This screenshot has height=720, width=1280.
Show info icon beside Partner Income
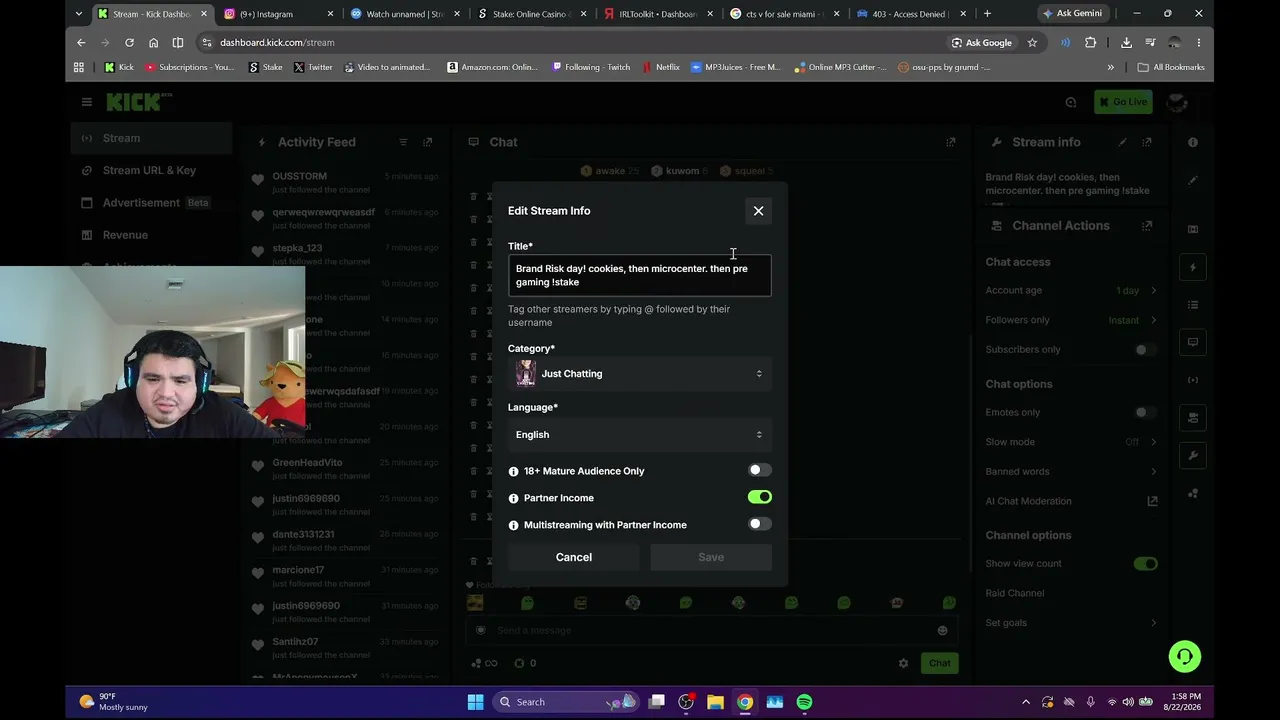pos(513,498)
